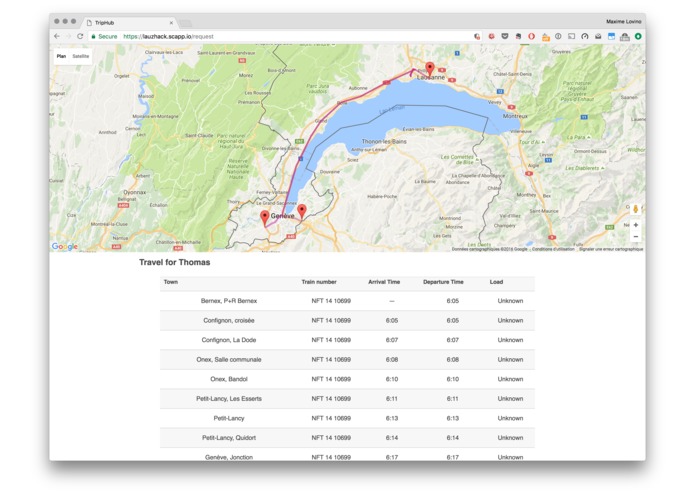
Task: Click the train number in Bernex row
Action: [x=331, y=301]
